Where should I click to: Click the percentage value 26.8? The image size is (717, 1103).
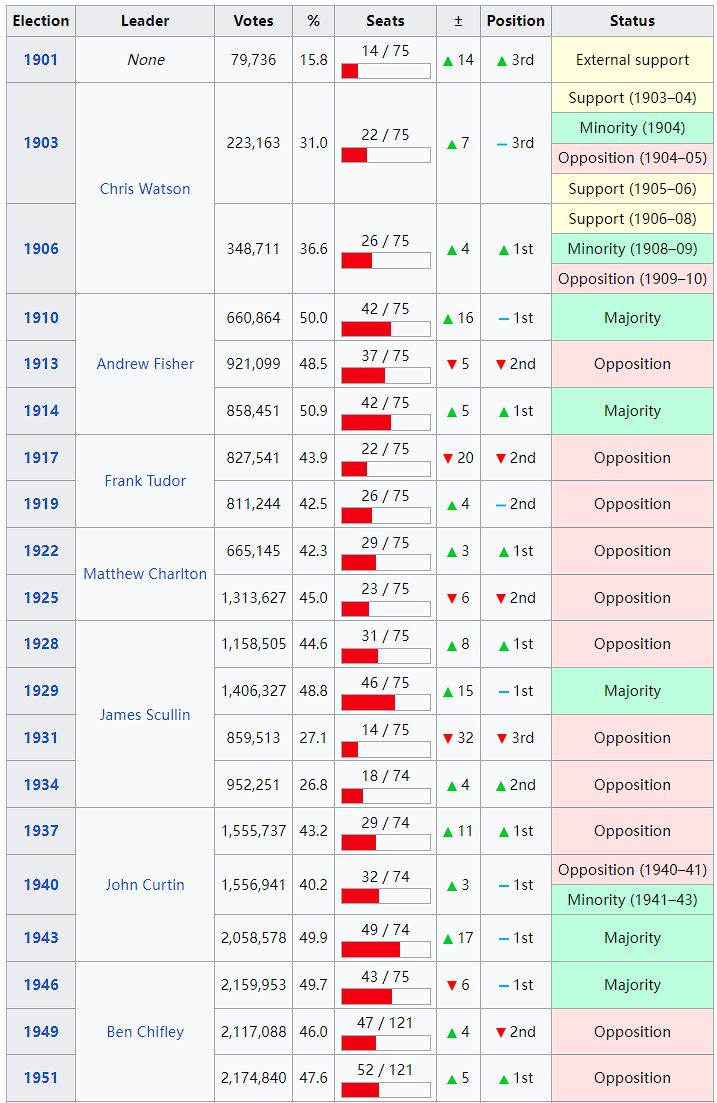[314, 785]
